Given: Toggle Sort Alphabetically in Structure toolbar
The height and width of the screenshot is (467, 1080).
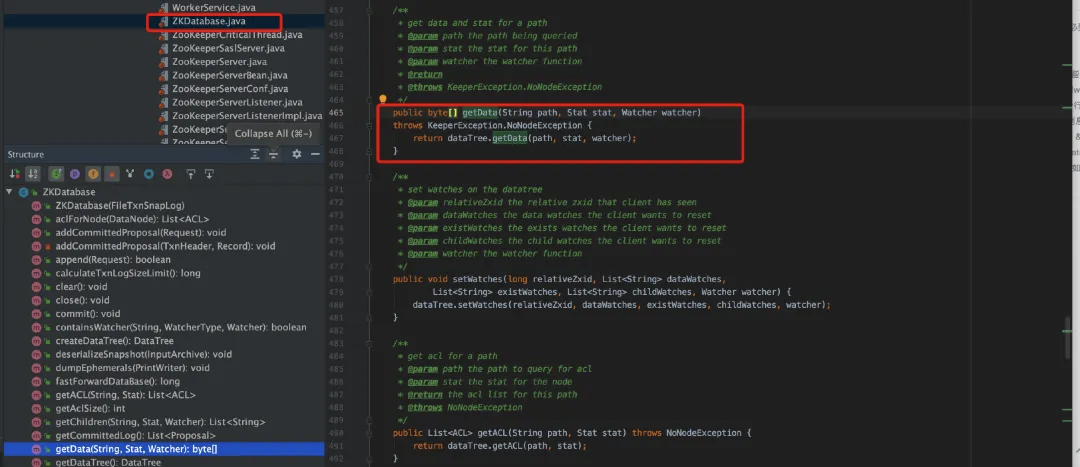Looking at the screenshot, I should pyautogui.click(x=32, y=174).
